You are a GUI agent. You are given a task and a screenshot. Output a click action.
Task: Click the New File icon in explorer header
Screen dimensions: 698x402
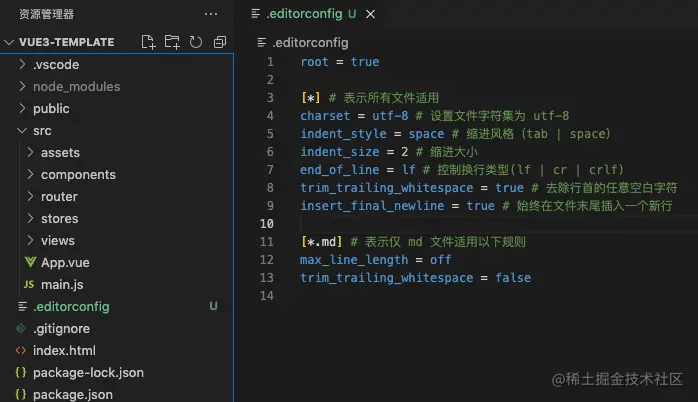pyautogui.click(x=148, y=42)
